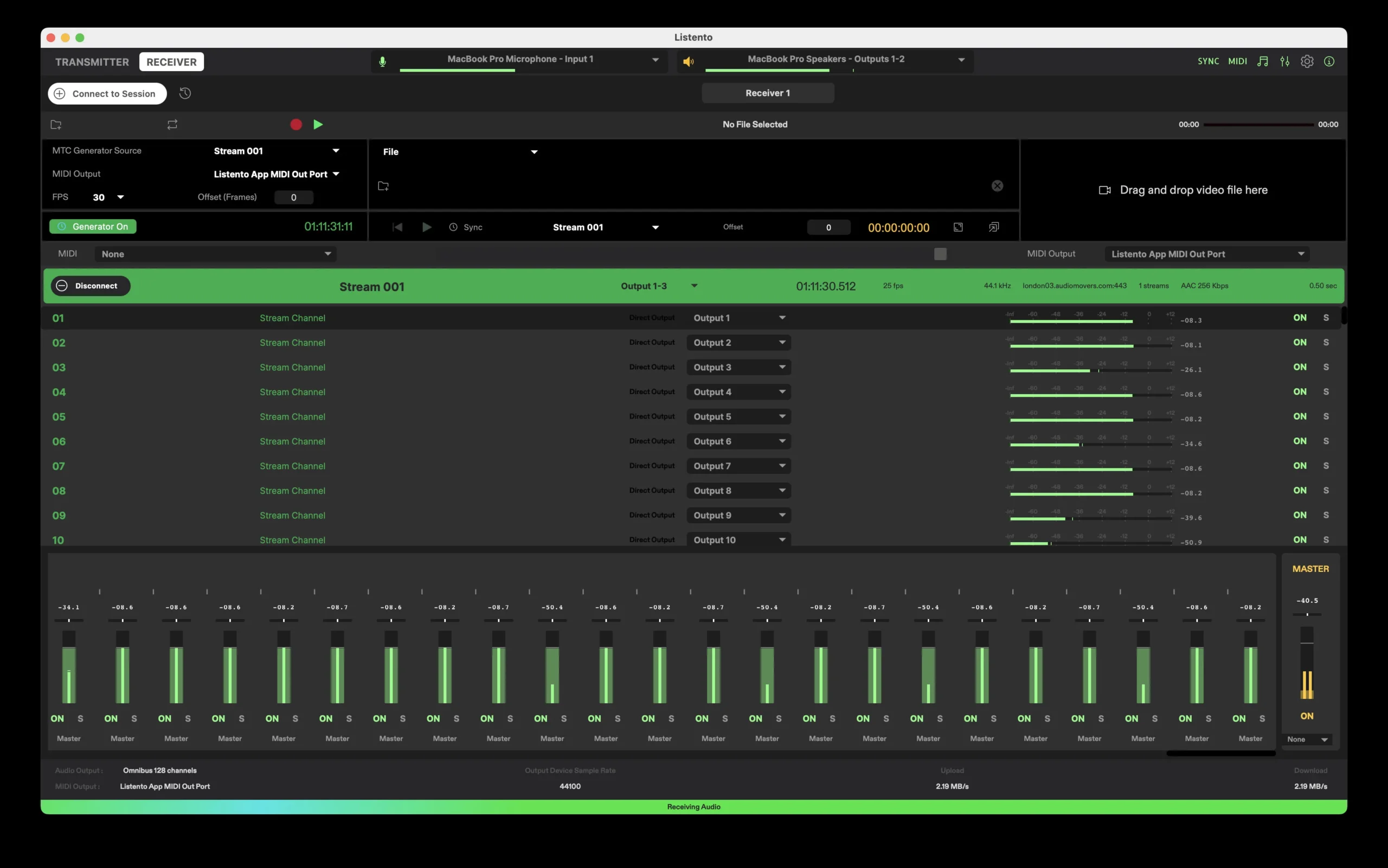Image resolution: width=1388 pixels, height=868 pixels.
Task: Click the 01:11:31:11 generator timecode
Action: point(329,227)
